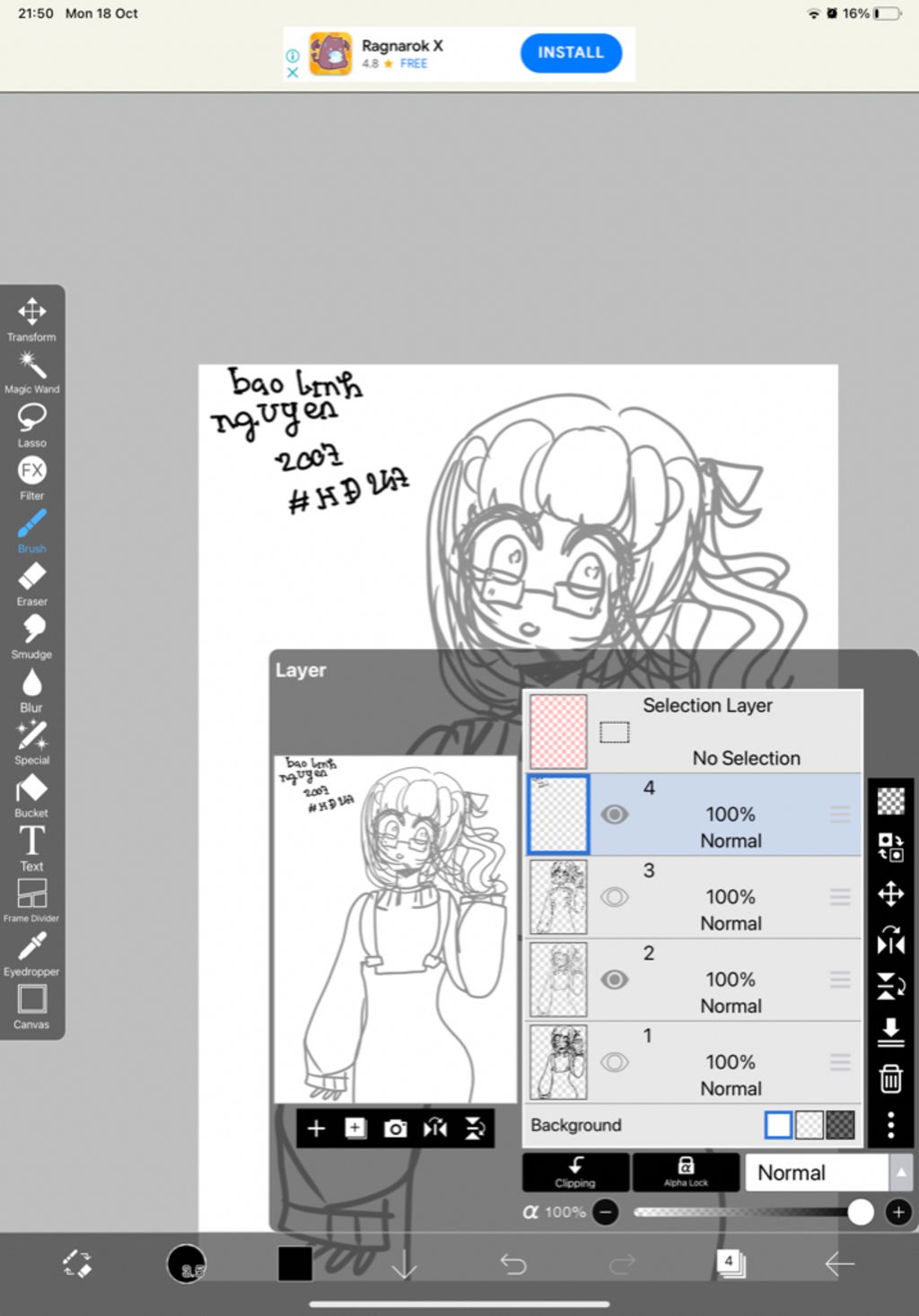Choose dark transparent background swatch
This screenshot has width=919, height=1316.
[x=840, y=1125]
